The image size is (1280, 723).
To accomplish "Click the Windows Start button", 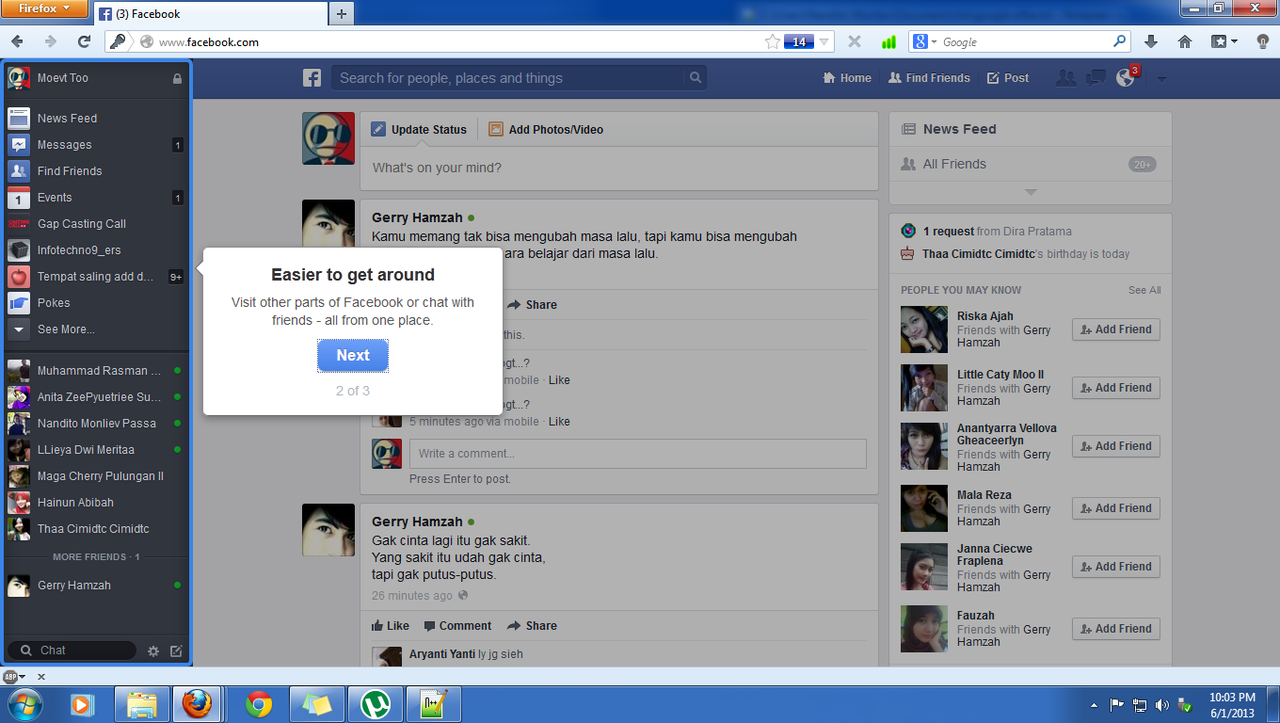I will tap(24, 704).
